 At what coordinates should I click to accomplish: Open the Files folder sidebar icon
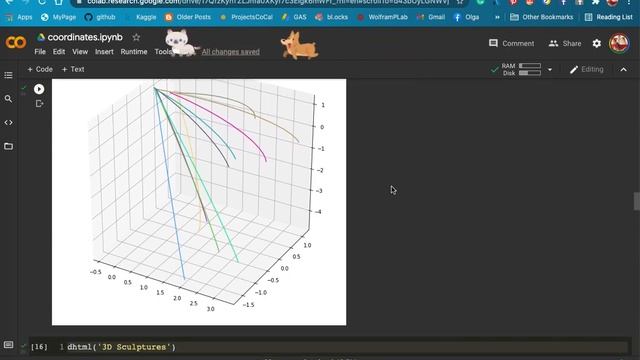[x=8, y=146]
